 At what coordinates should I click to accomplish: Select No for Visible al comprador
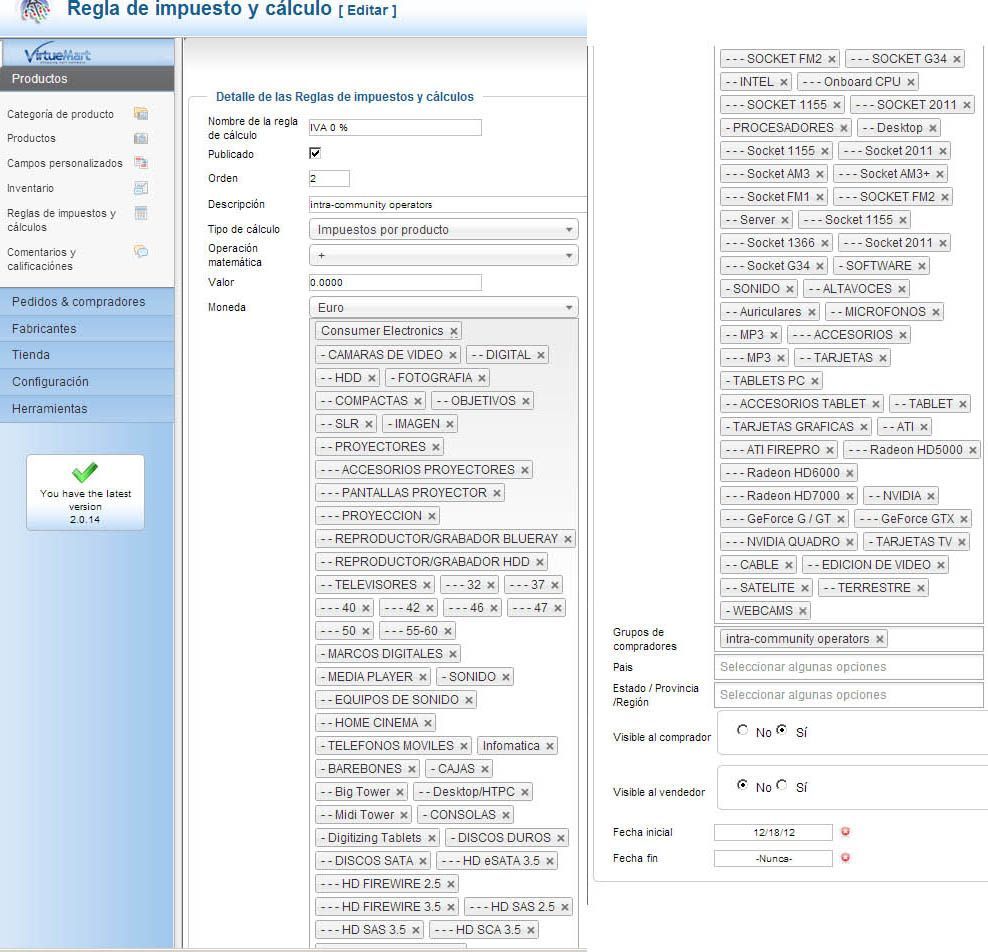point(743,730)
